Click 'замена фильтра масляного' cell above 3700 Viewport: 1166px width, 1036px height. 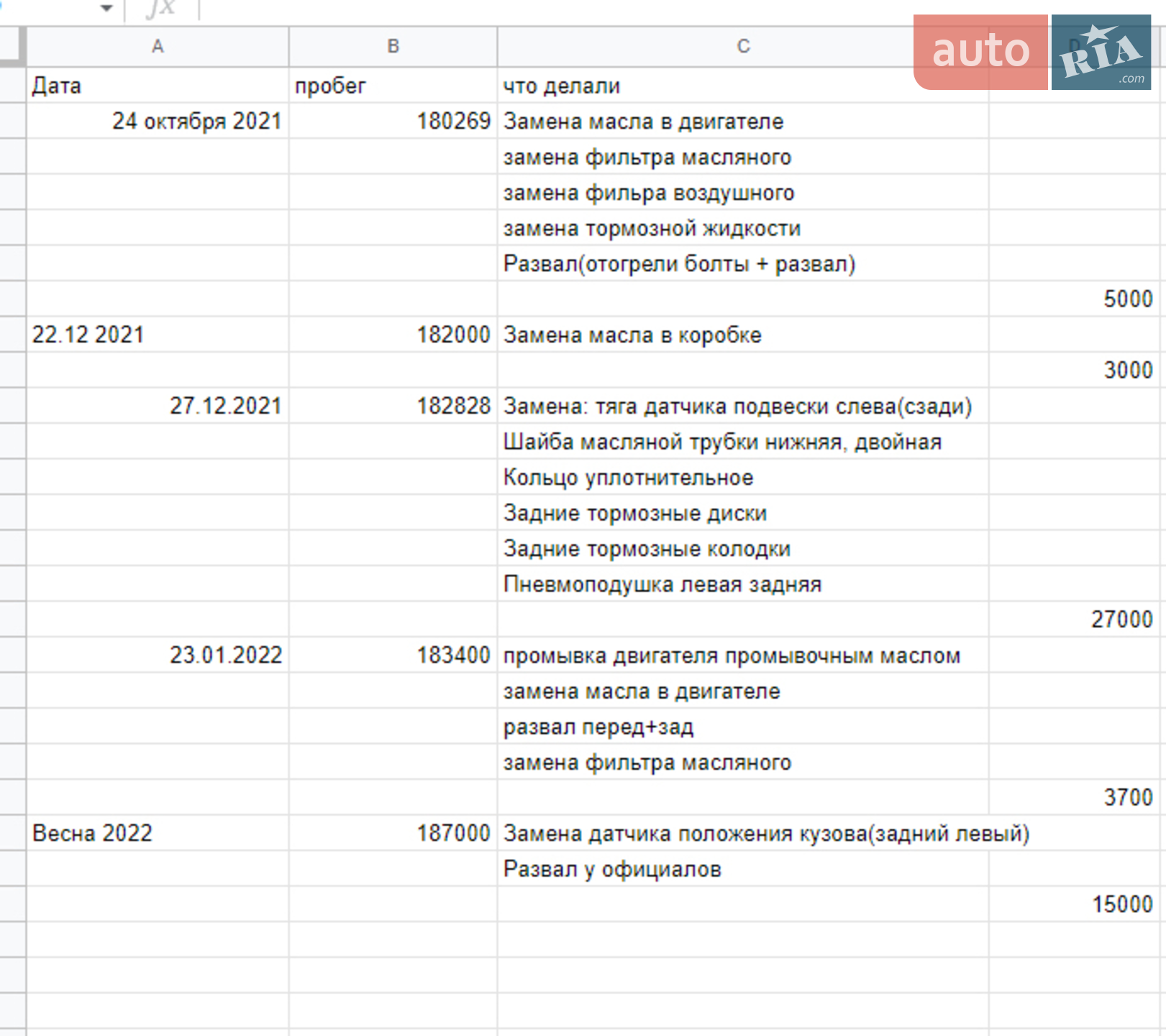point(743,762)
